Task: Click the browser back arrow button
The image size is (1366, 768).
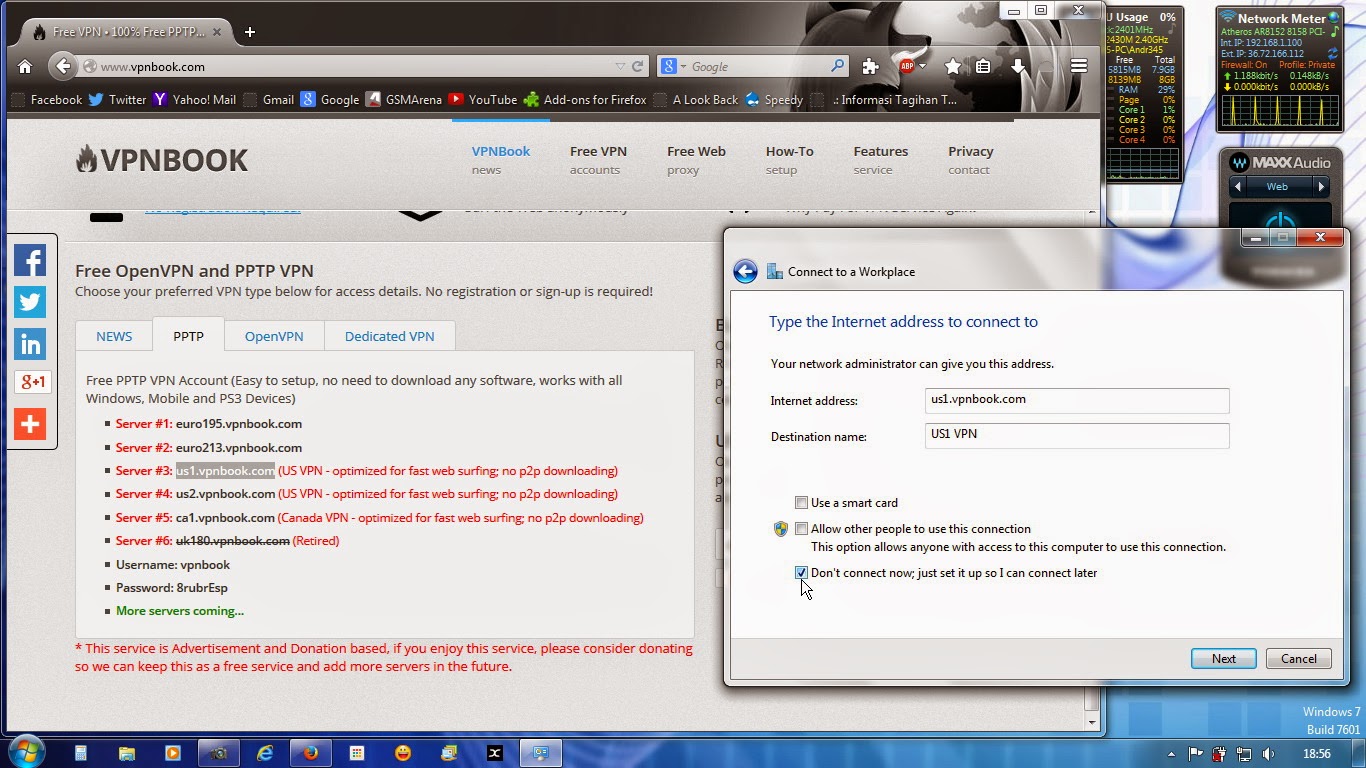Action: point(63,67)
